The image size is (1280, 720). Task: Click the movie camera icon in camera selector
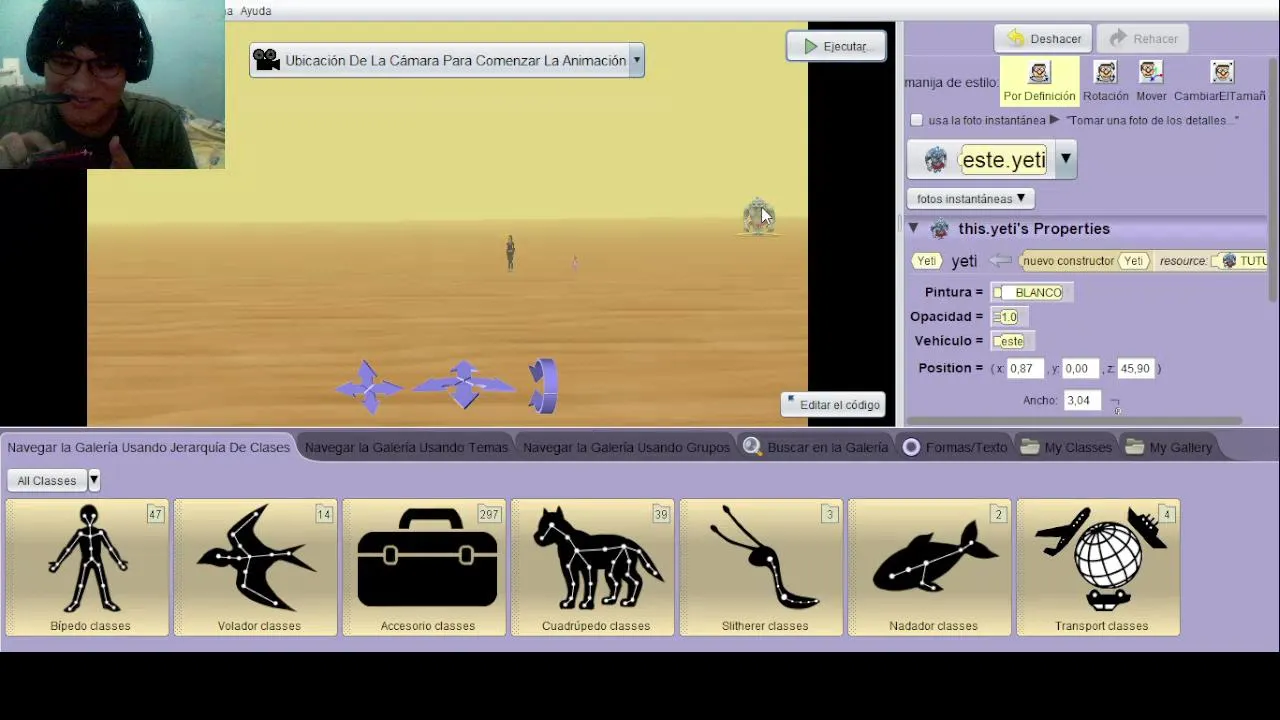[x=266, y=60]
